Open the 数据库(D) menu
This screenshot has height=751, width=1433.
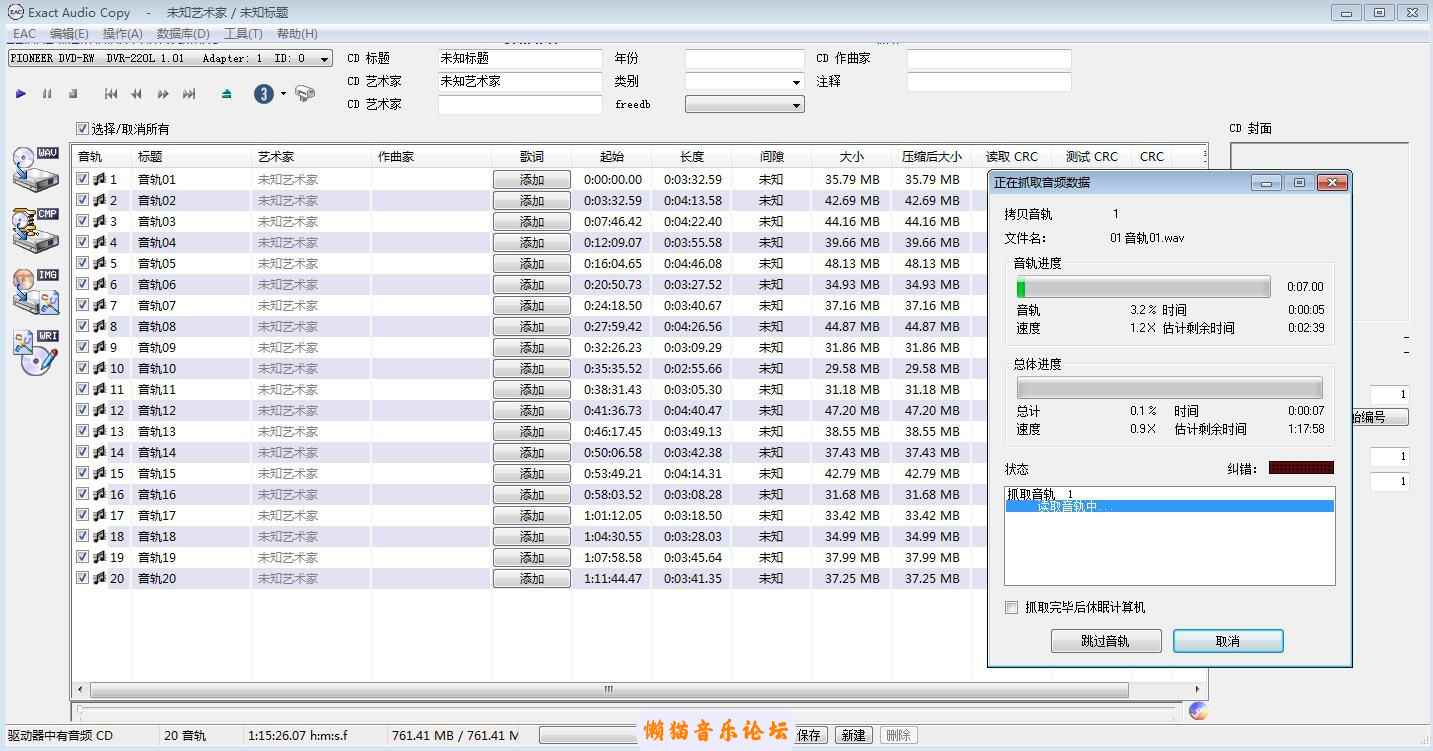pyautogui.click(x=183, y=34)
